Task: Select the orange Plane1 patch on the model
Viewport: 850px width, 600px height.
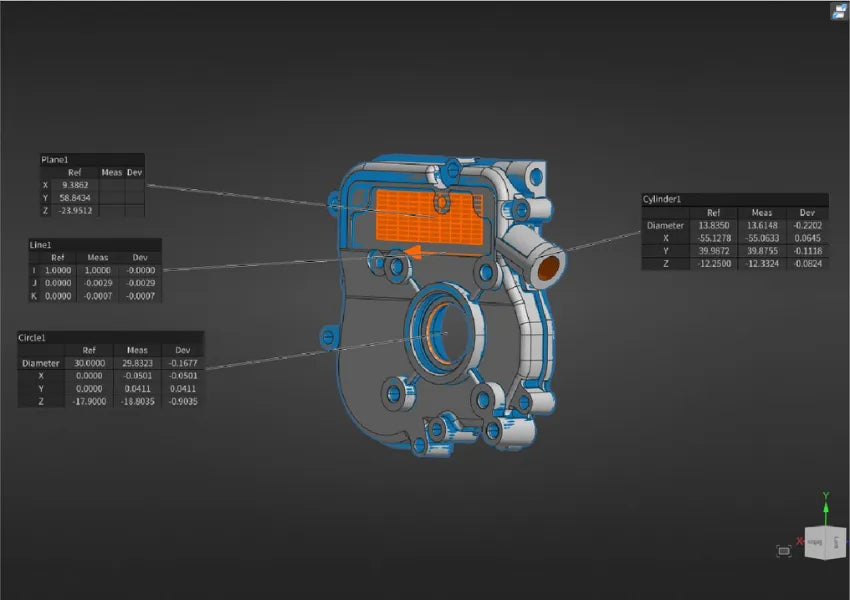Action: pos(428,217)
